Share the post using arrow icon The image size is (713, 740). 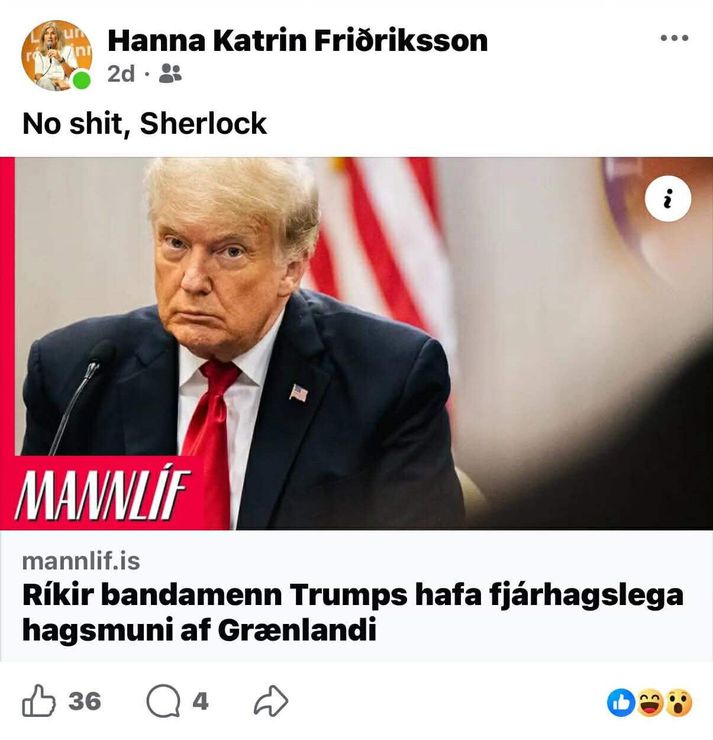click(x=271, y=701)
